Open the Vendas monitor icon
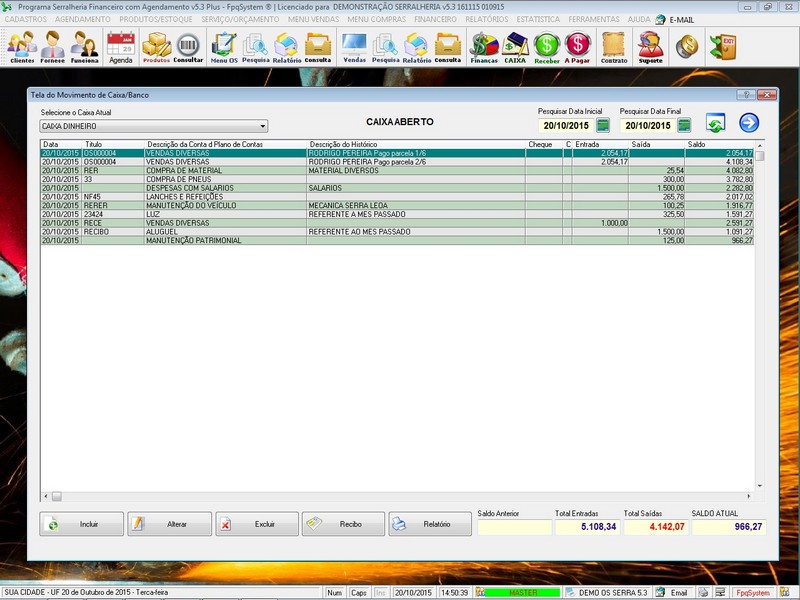 pyautogui.click(x=355, y=47)
